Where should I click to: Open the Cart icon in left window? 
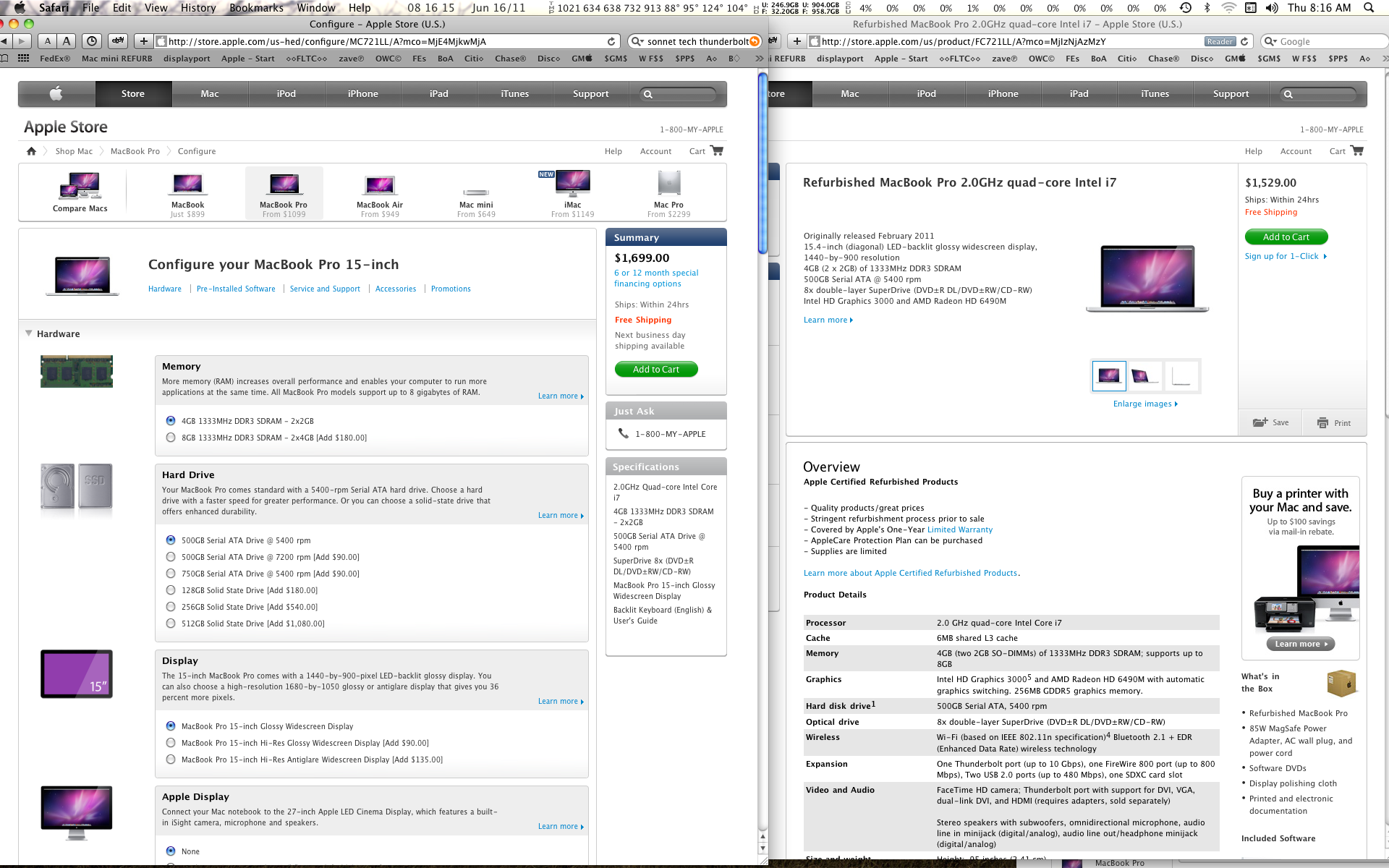coord(717,150)
